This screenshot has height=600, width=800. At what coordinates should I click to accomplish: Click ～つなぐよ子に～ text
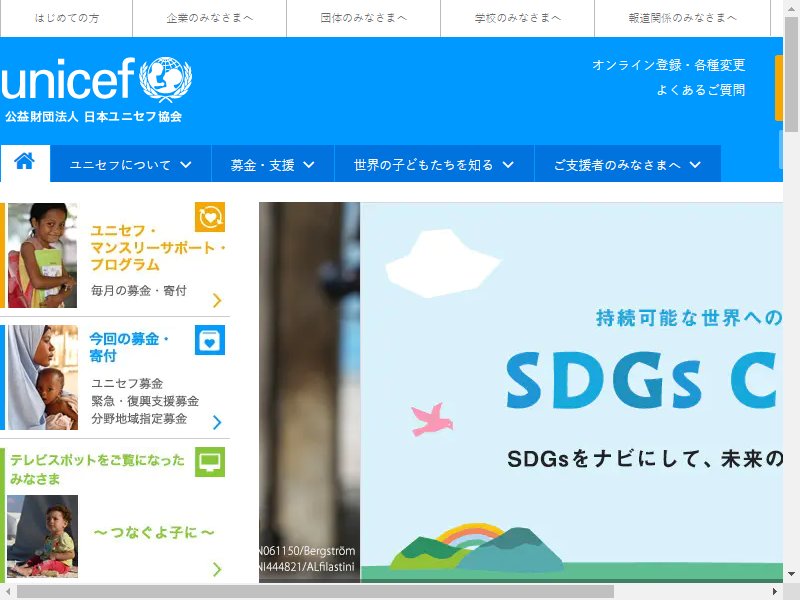pos(154,533)
